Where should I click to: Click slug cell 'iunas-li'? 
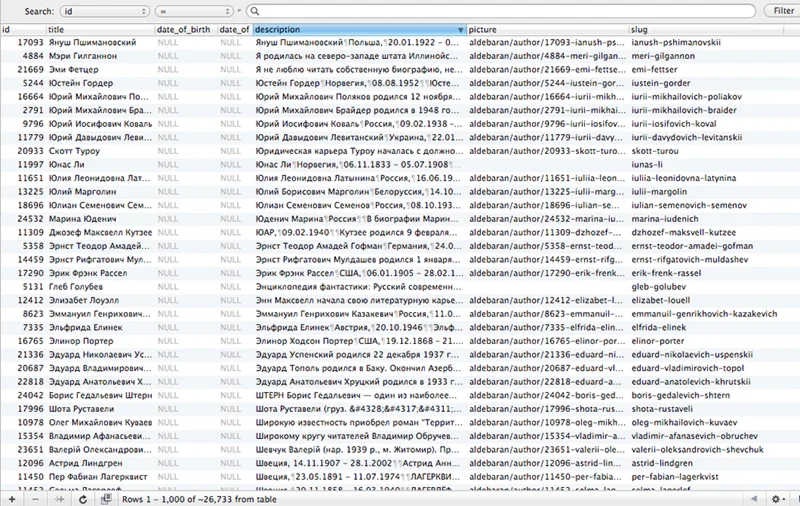click(x=647, y=165)
